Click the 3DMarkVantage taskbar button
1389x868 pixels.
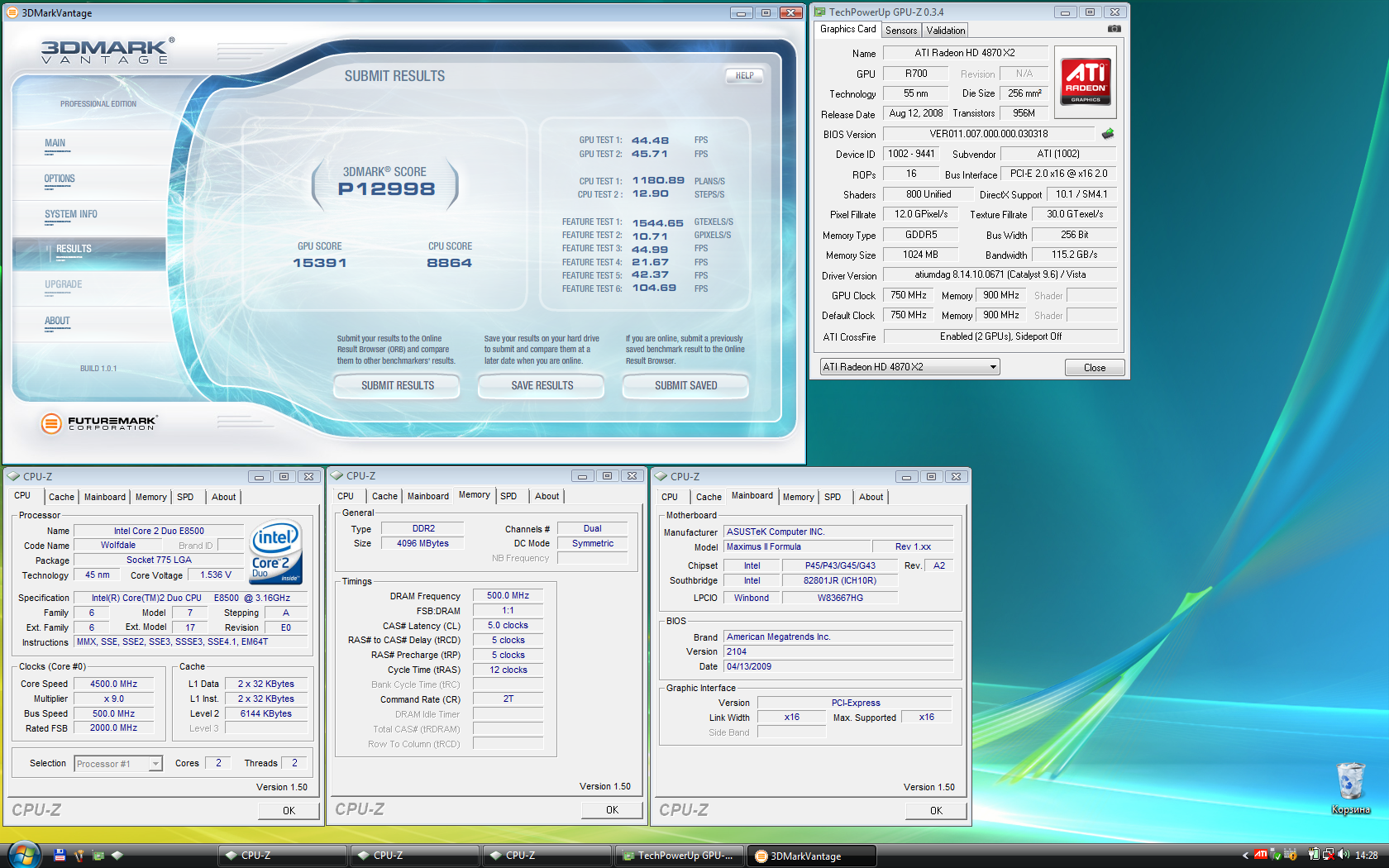812,856
